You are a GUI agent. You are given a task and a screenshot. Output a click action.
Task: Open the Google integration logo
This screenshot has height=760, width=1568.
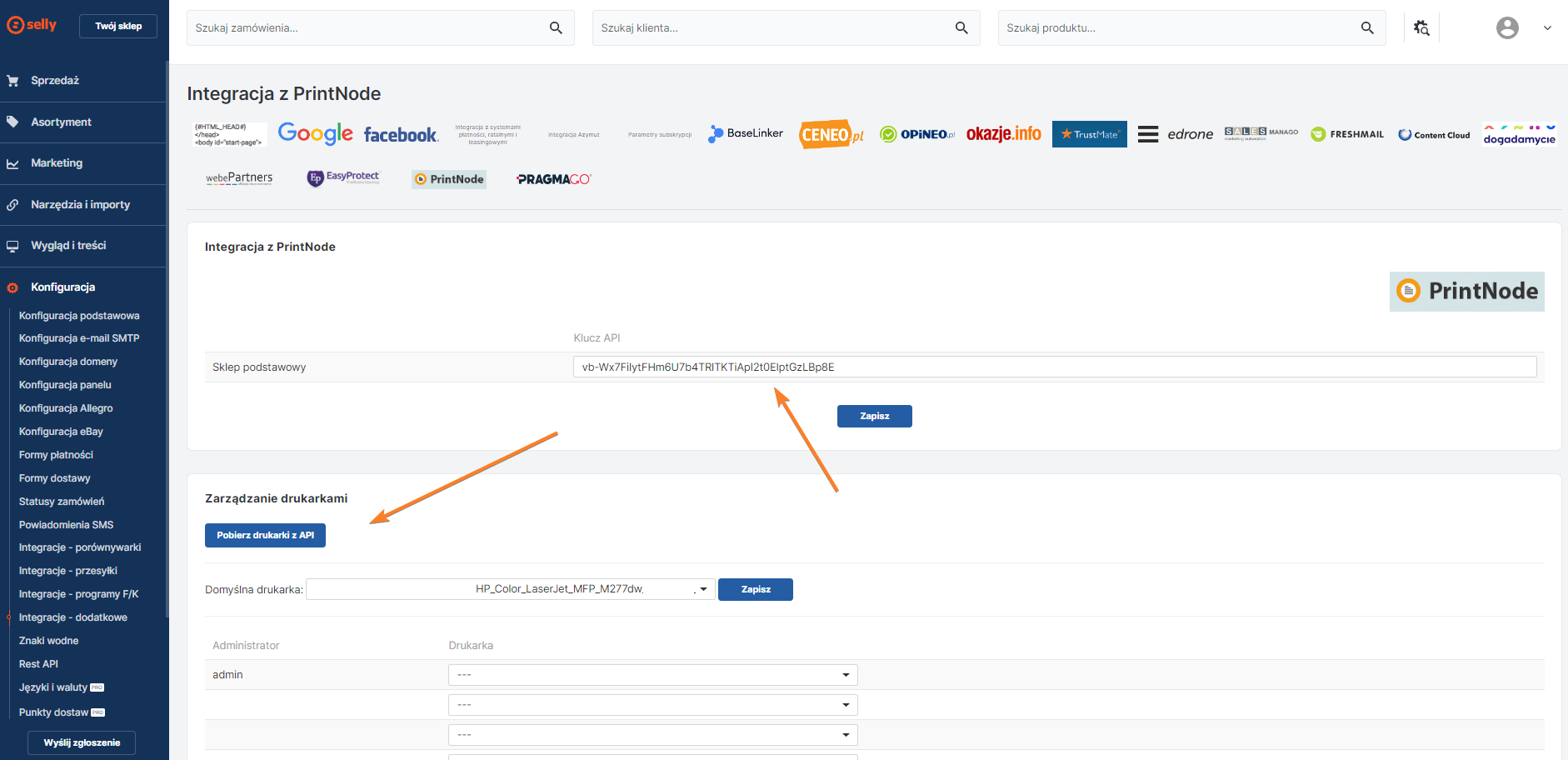tap(315, 134)
